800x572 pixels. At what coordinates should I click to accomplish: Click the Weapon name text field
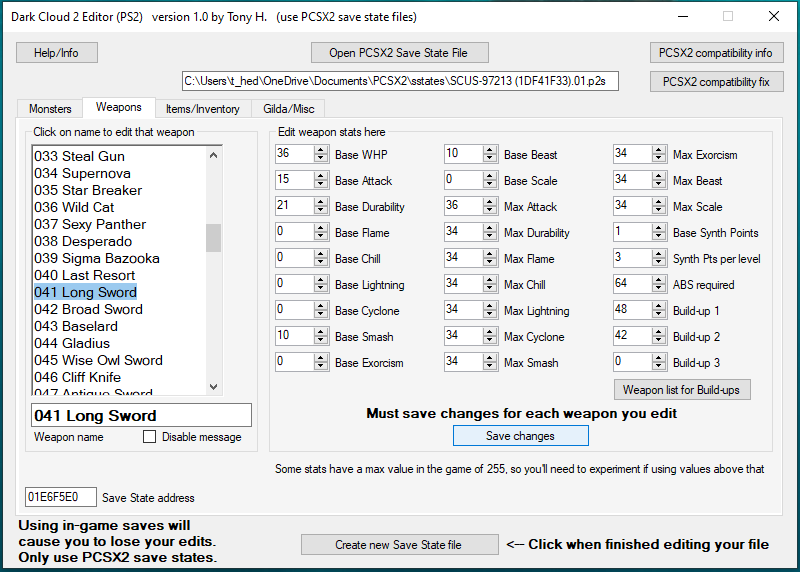(x=141, y=416)
